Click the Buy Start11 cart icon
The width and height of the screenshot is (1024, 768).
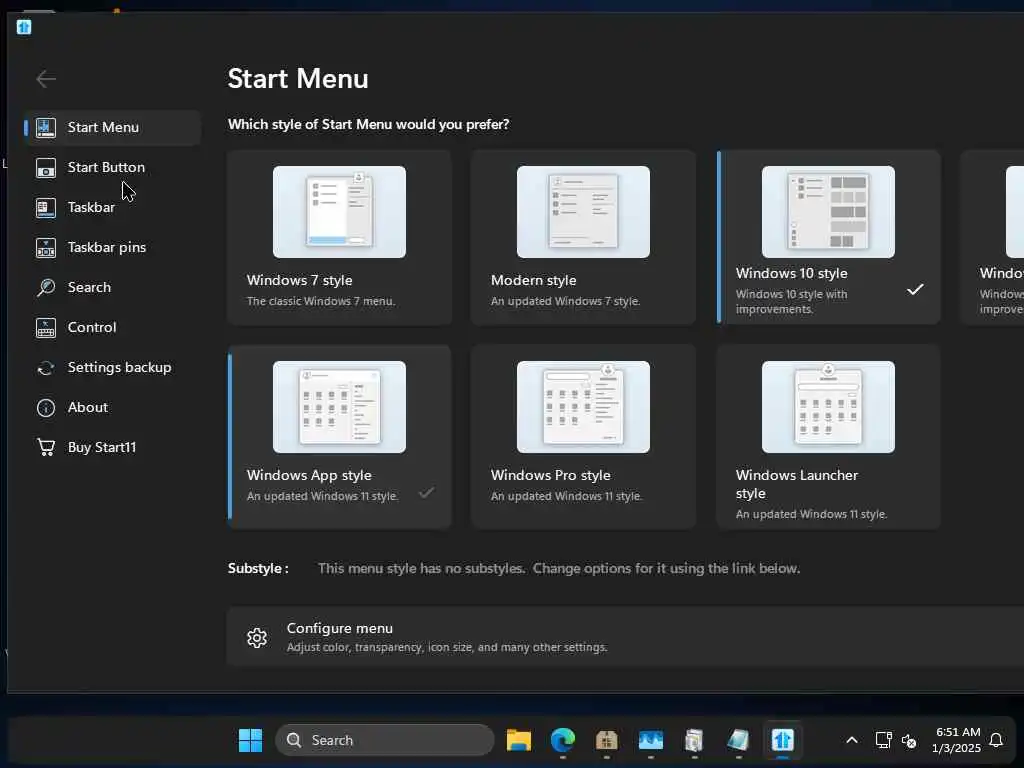point(46,447)
